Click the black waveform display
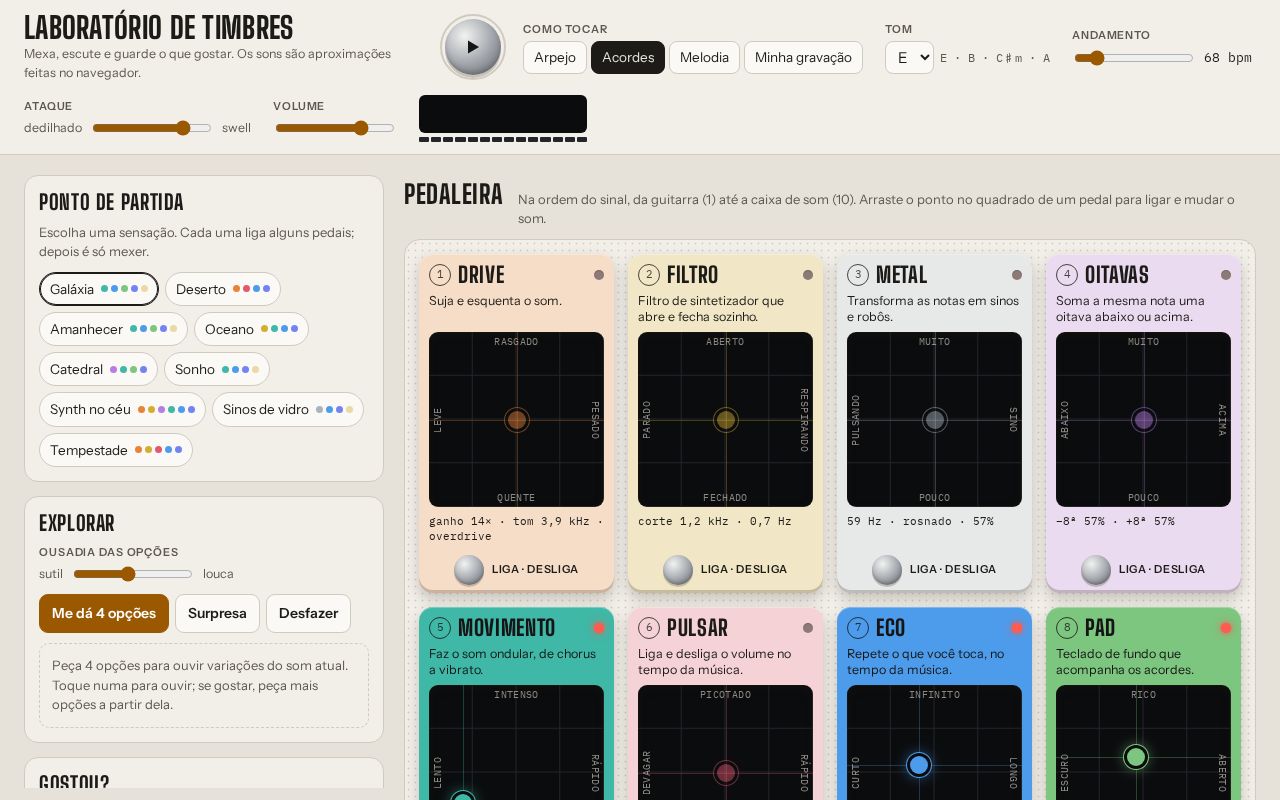Viewport: 1280px width, 800px height. coord(503,114)
